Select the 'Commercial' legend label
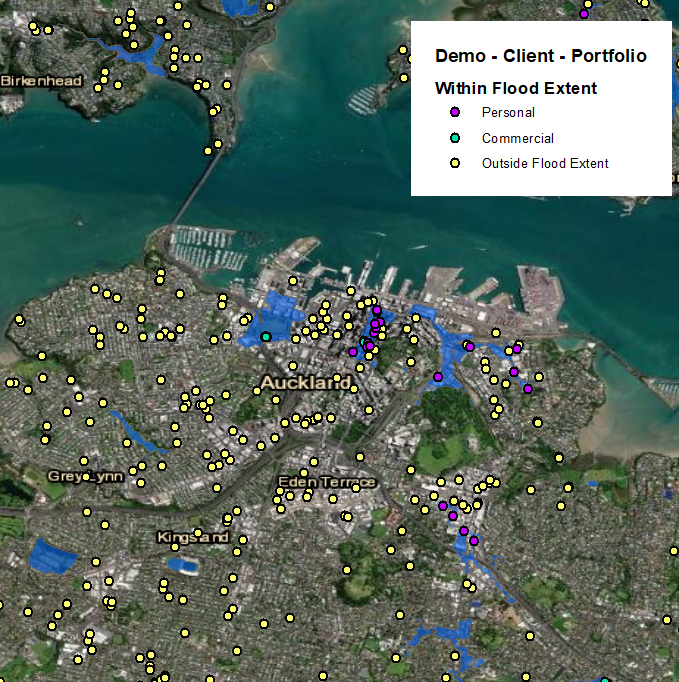The image size is (679, 682). 518,138
